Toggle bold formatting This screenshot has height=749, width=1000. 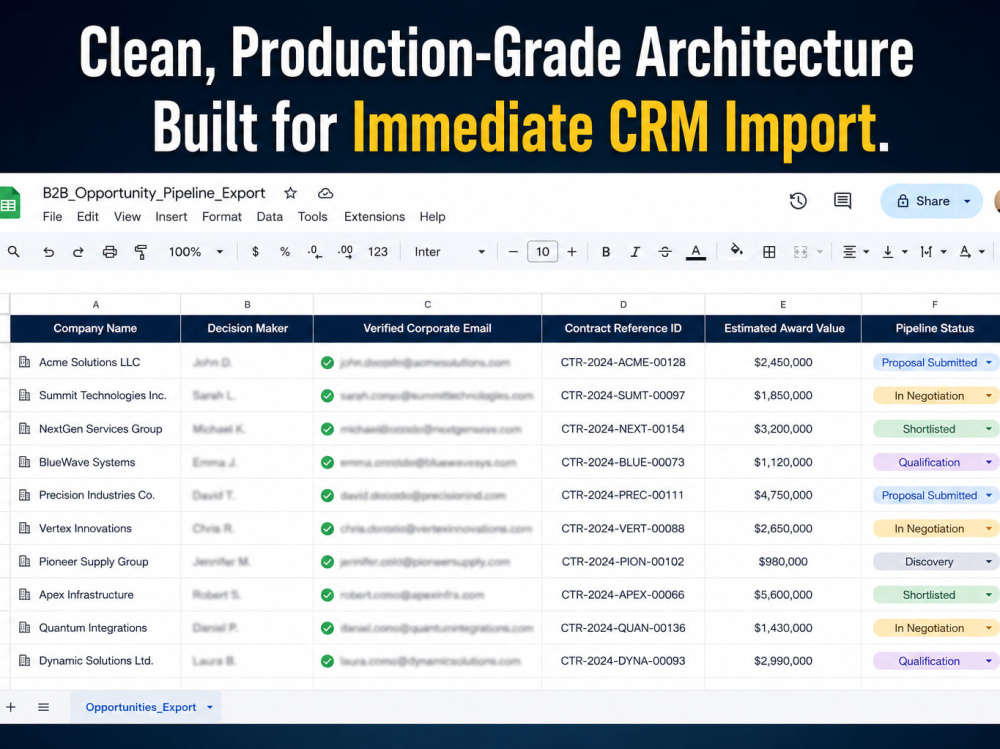tap(606, 252)
